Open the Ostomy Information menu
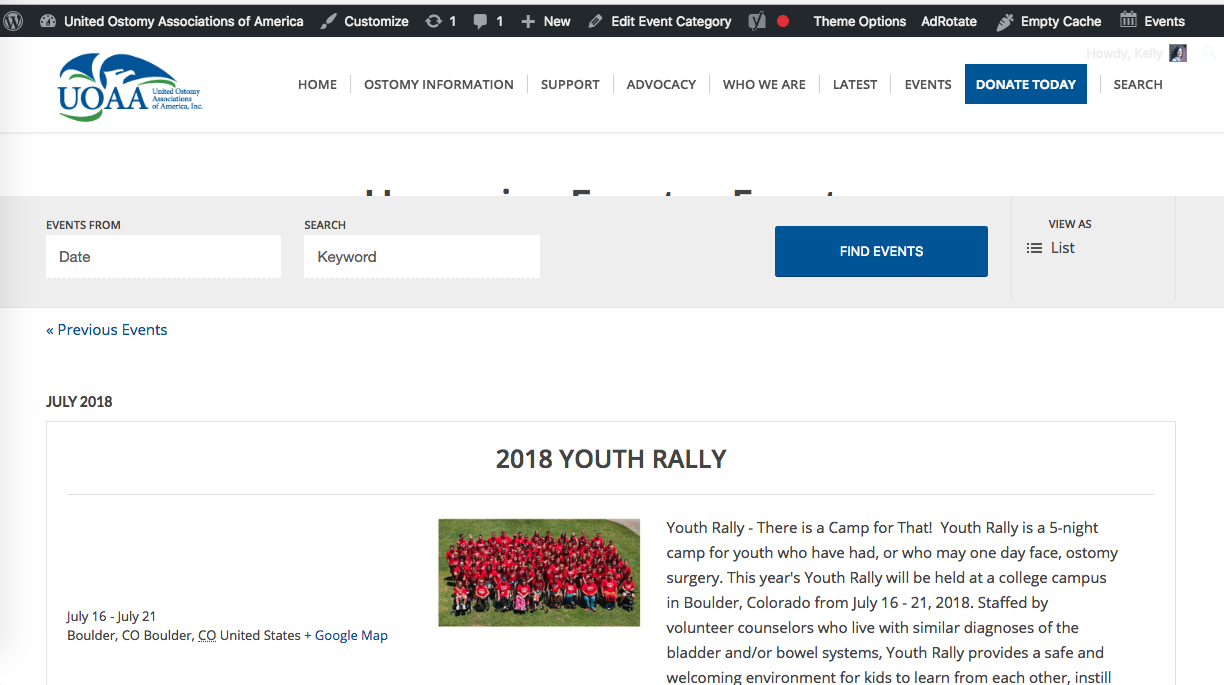This screenshot has height=685, width=1224. click(438, 85)
